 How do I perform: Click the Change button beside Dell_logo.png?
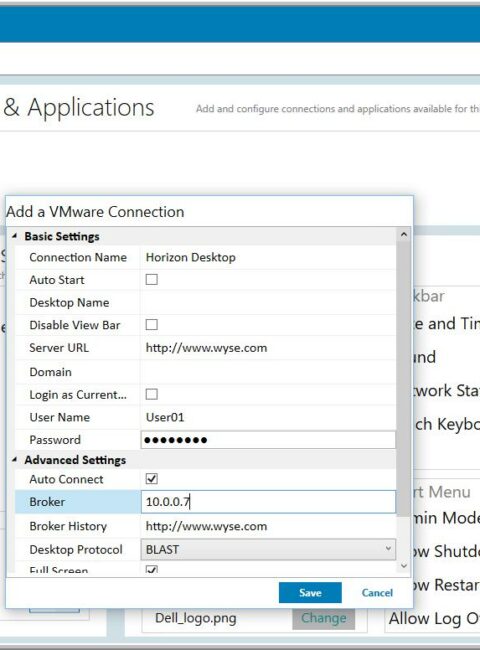(323, 618)
